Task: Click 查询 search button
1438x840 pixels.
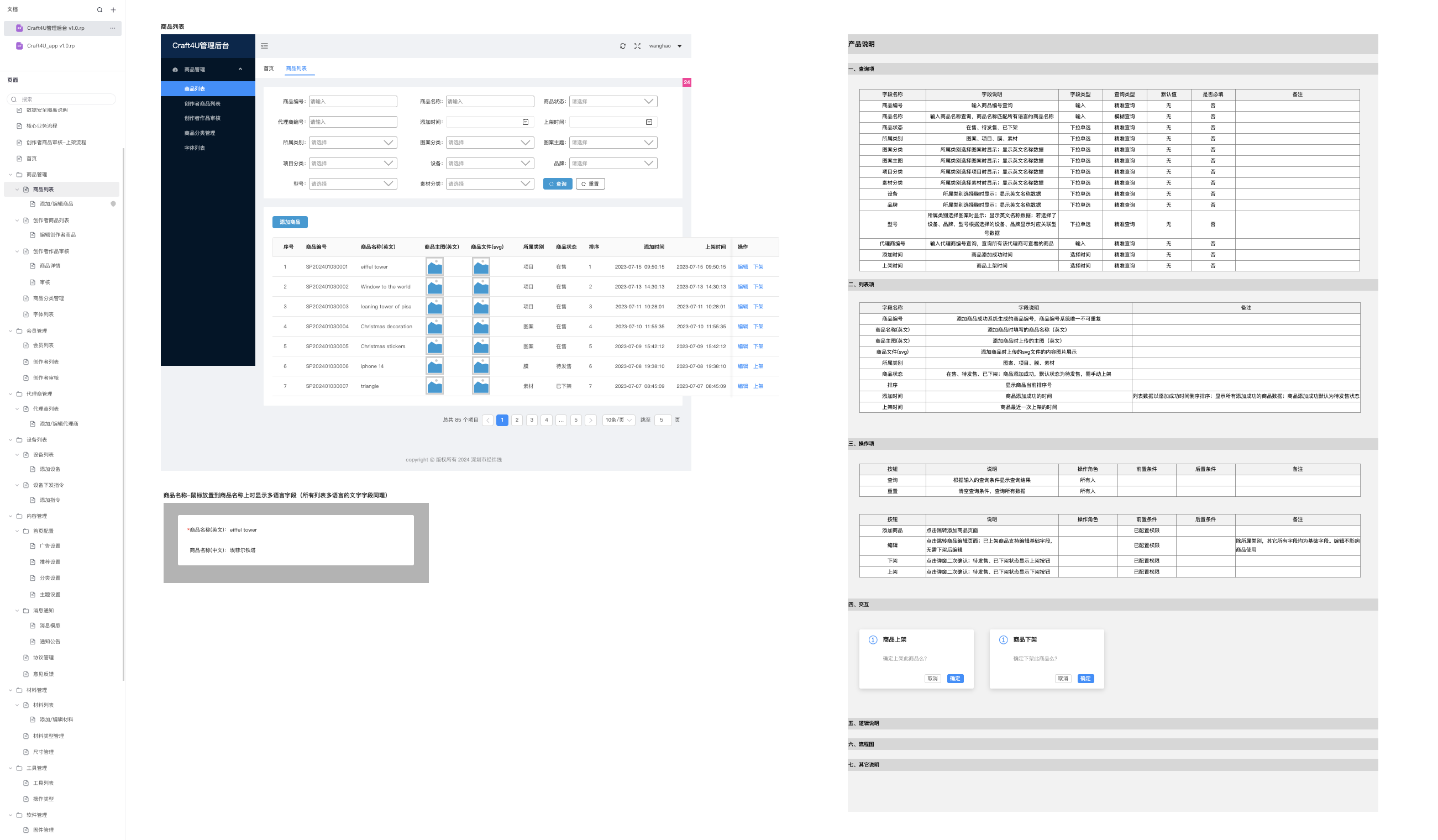Action: (x=557, y=183)
